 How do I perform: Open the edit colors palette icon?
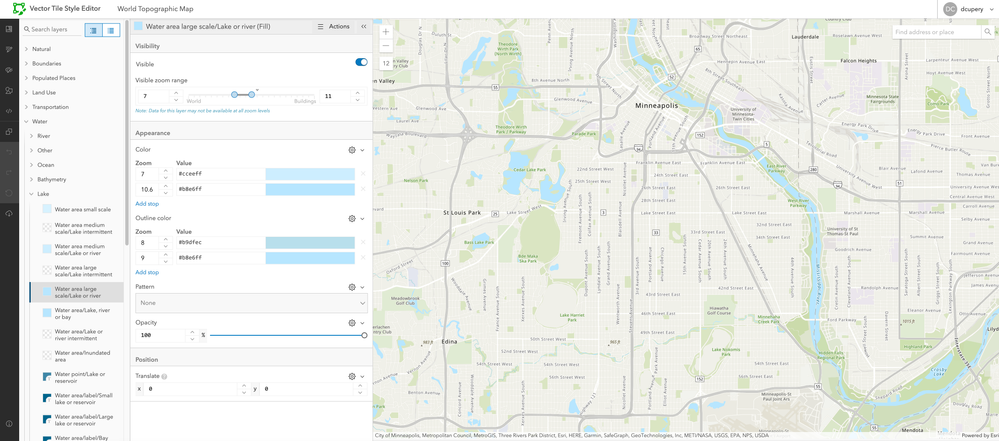[9, 69]
